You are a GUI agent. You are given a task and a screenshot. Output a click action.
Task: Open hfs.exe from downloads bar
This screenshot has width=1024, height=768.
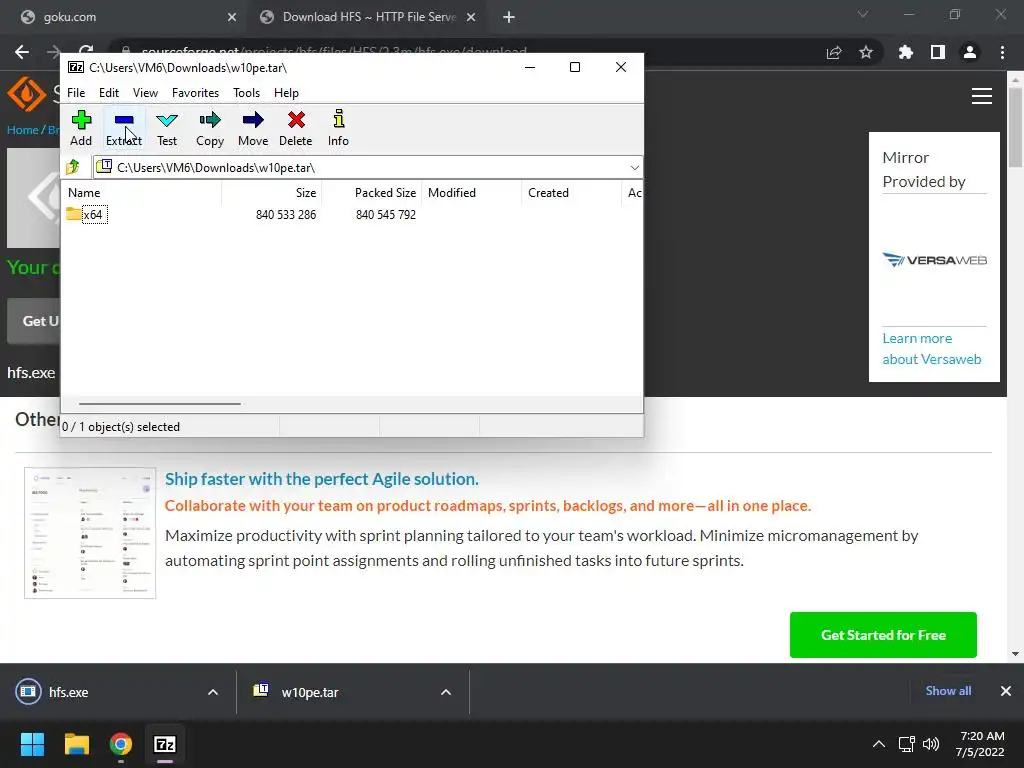(68, 692)
